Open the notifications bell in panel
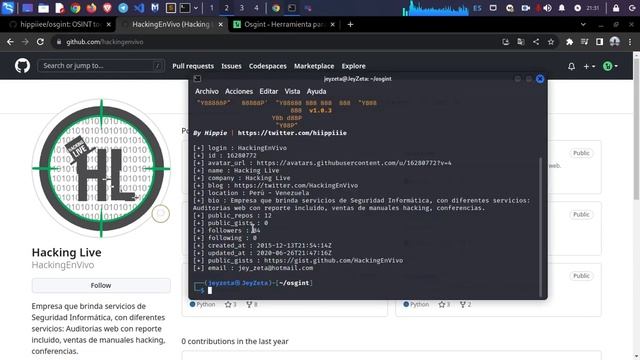Viewport: 640px width, 360px height. coord(562,8)
